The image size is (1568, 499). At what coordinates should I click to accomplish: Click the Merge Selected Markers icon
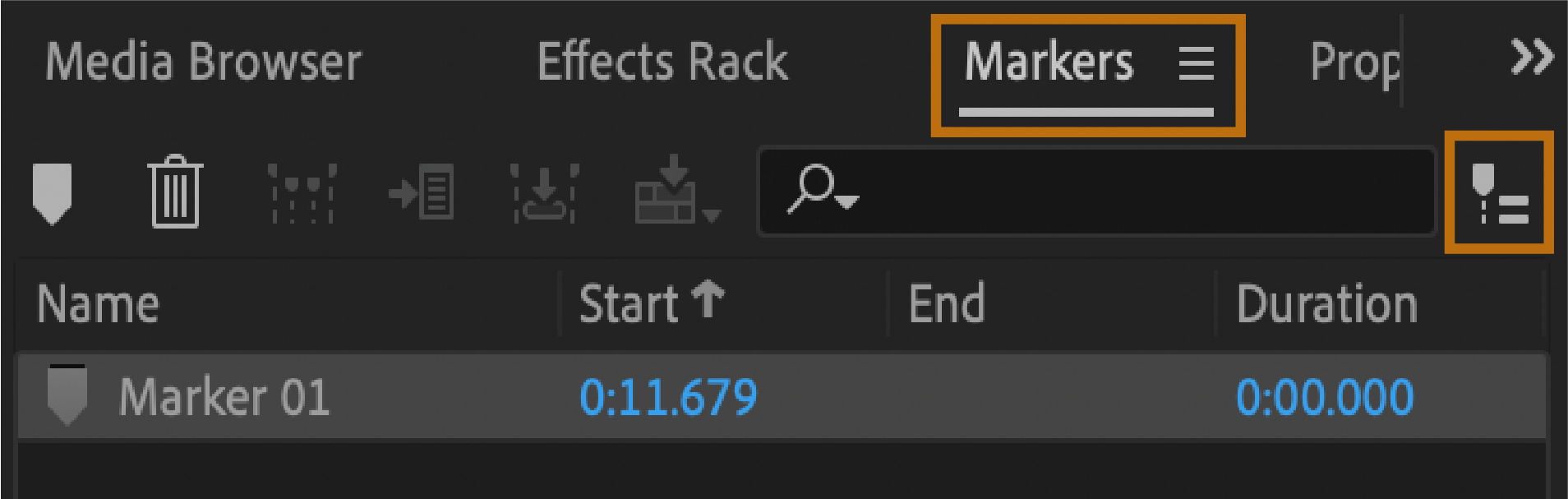click(302, 194)
